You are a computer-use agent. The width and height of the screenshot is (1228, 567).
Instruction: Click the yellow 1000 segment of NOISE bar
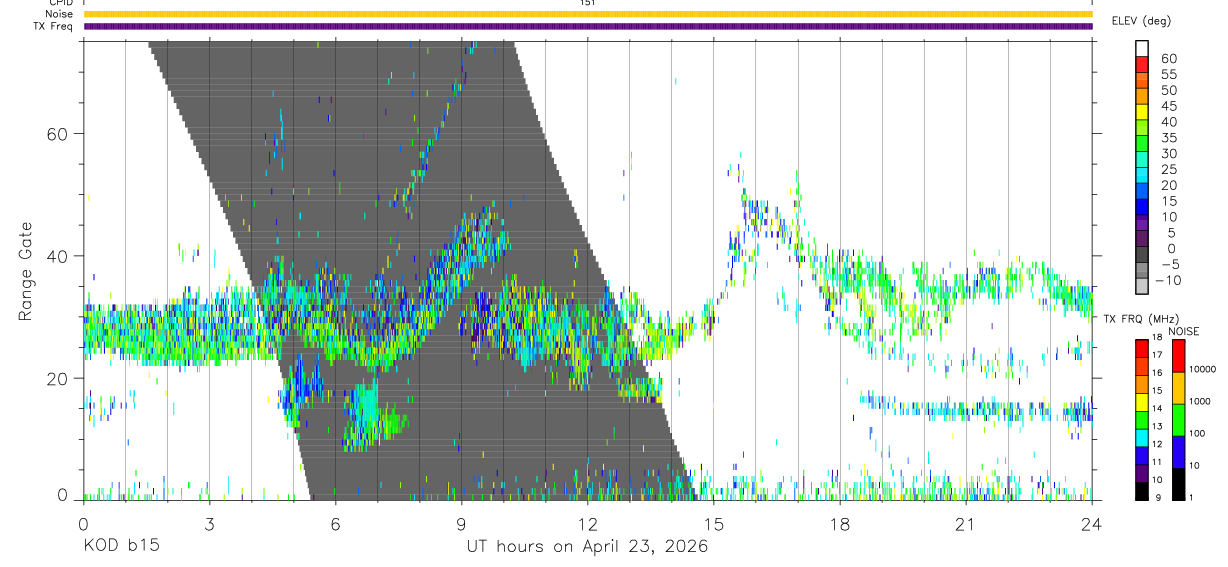(1179, 387)
